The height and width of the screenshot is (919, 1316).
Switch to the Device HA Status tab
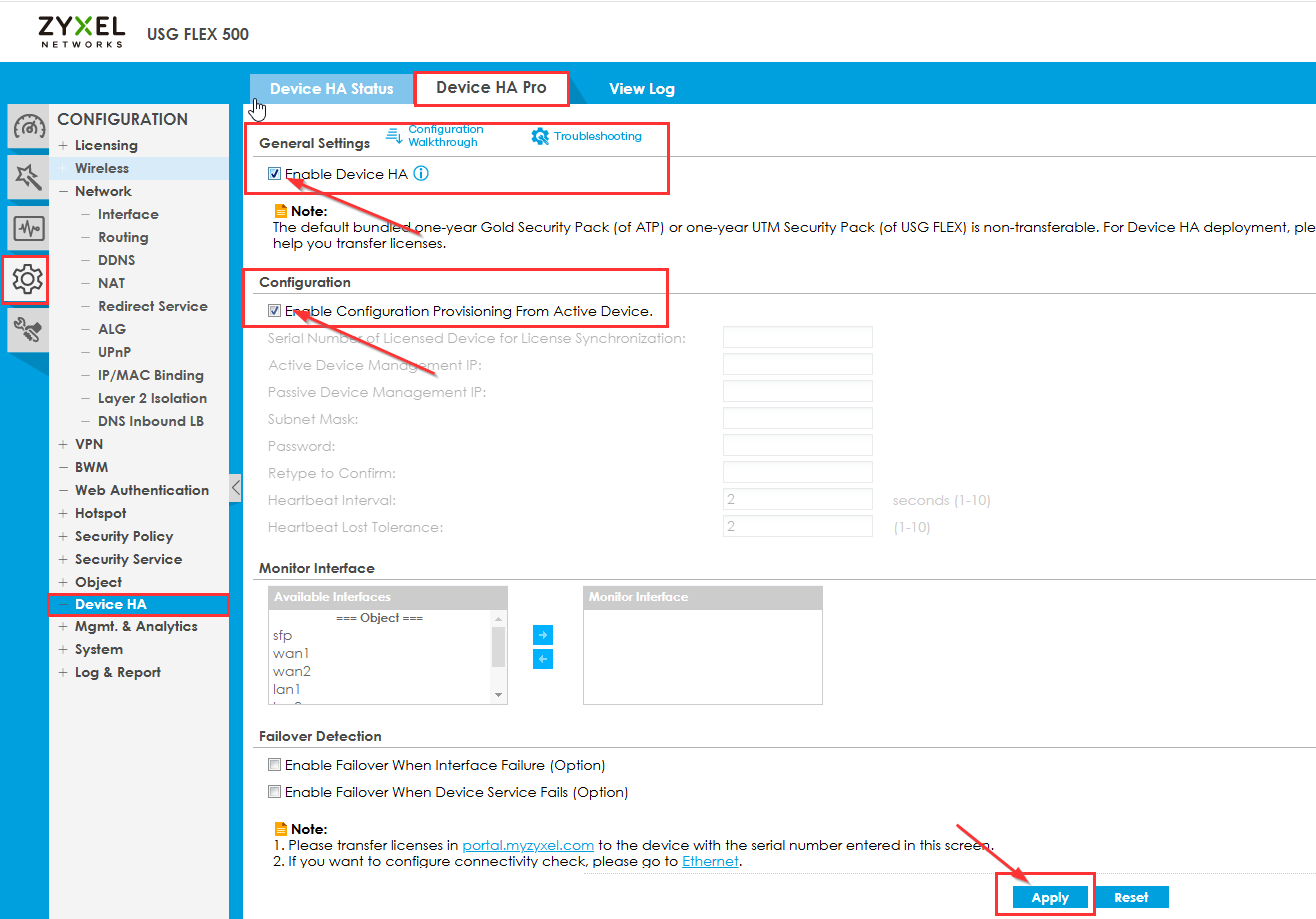(x=331, y=88)
